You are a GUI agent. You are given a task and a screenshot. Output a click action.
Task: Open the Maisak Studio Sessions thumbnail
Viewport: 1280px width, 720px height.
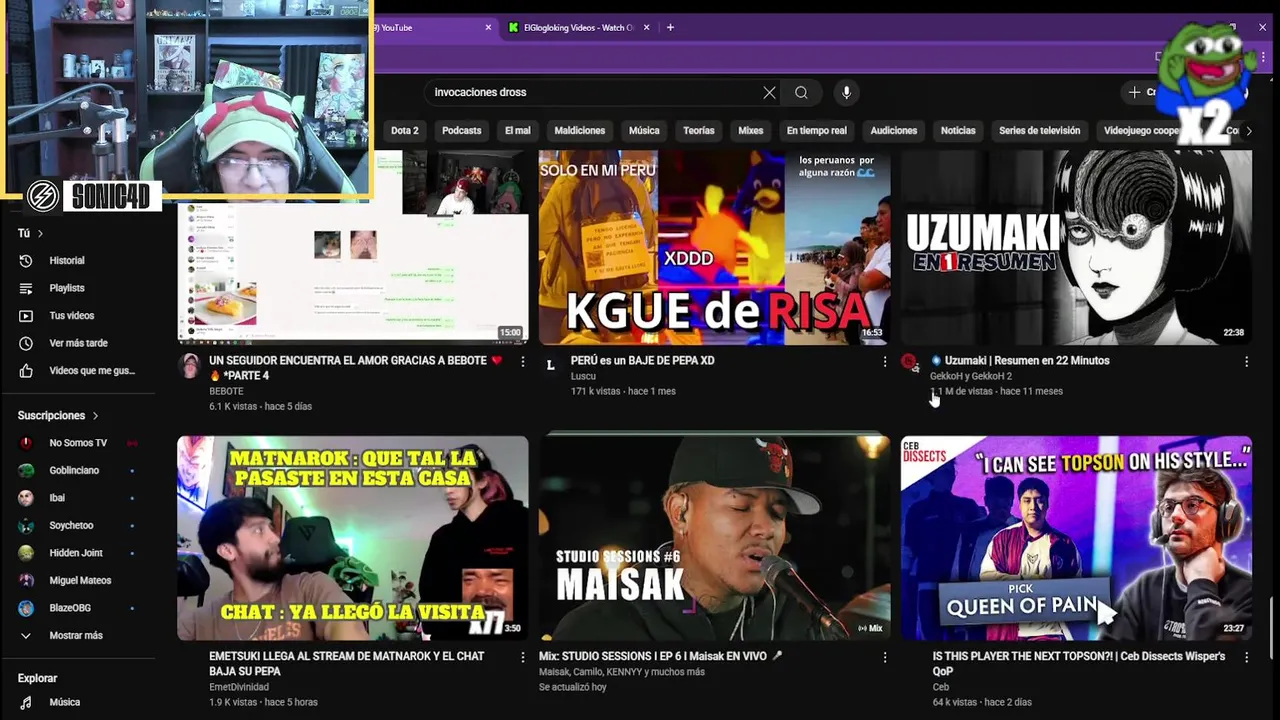[714, 538]
